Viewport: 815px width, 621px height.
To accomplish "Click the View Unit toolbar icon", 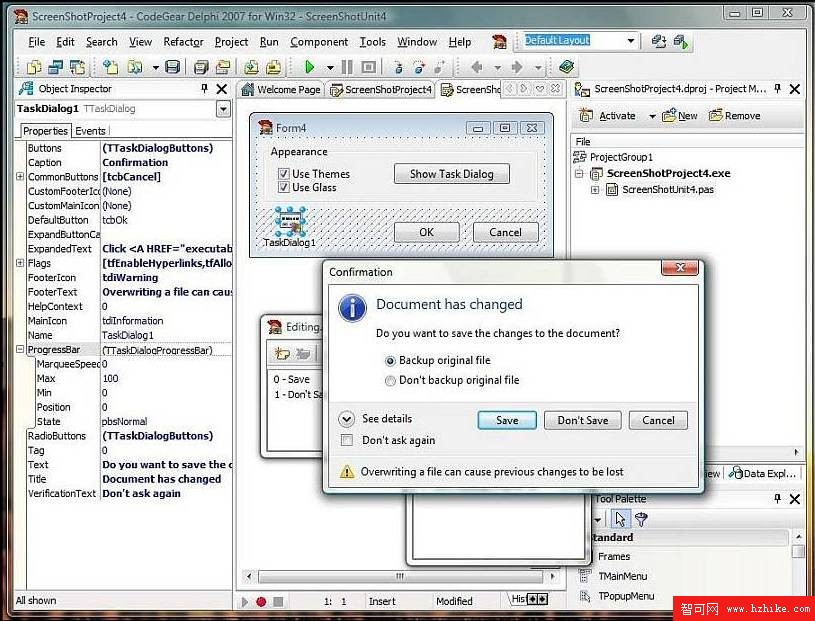I will tap(34, 67).
